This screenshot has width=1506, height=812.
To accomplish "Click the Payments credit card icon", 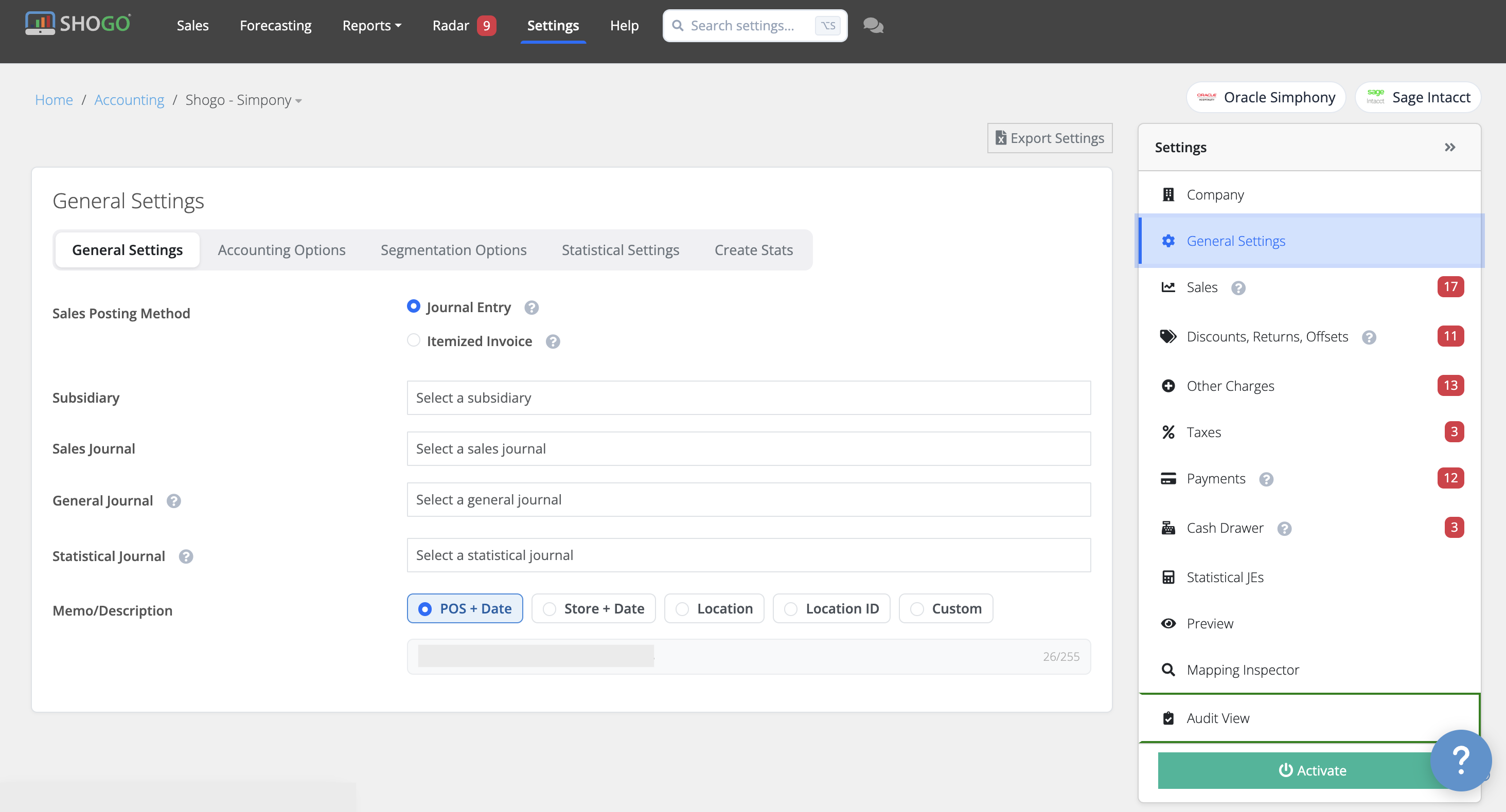I will (x=1168, y=478).
